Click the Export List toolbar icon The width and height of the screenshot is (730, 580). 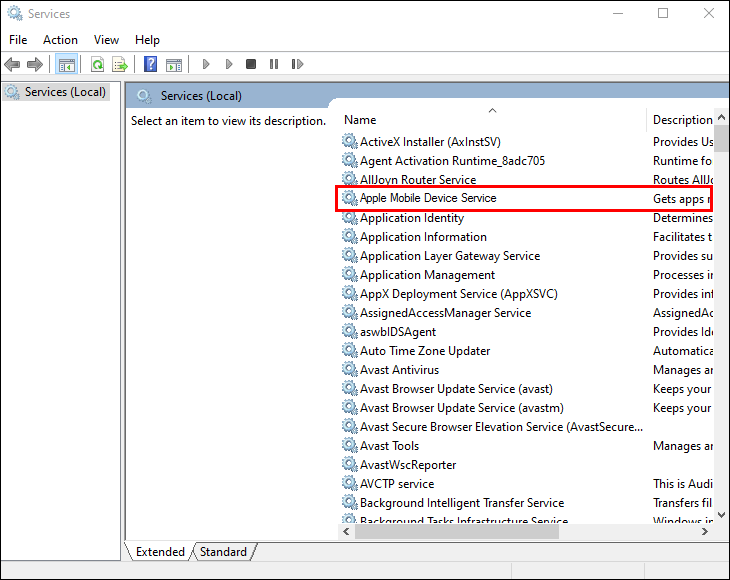(120, 64)
